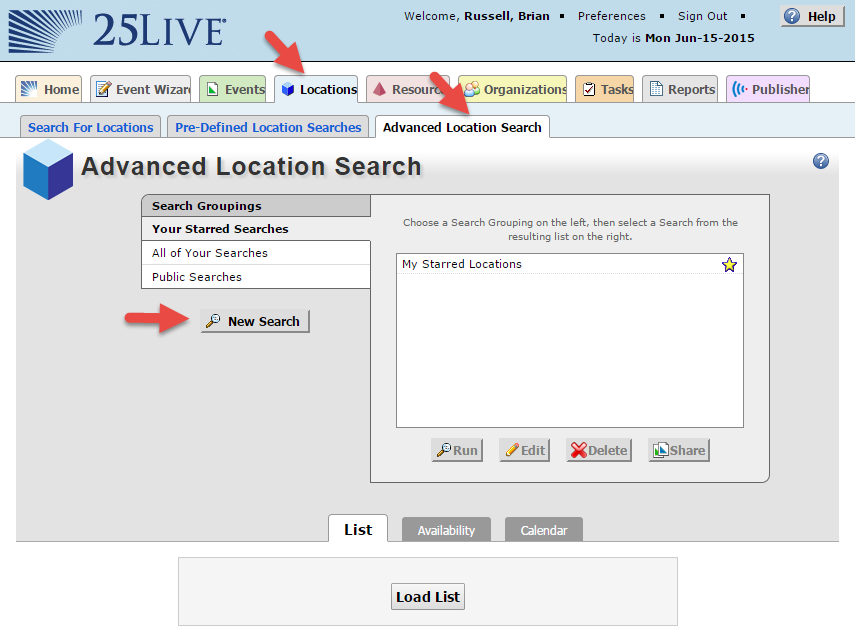
Task: Switch to Availability view tab
Action: pos(446,530)
